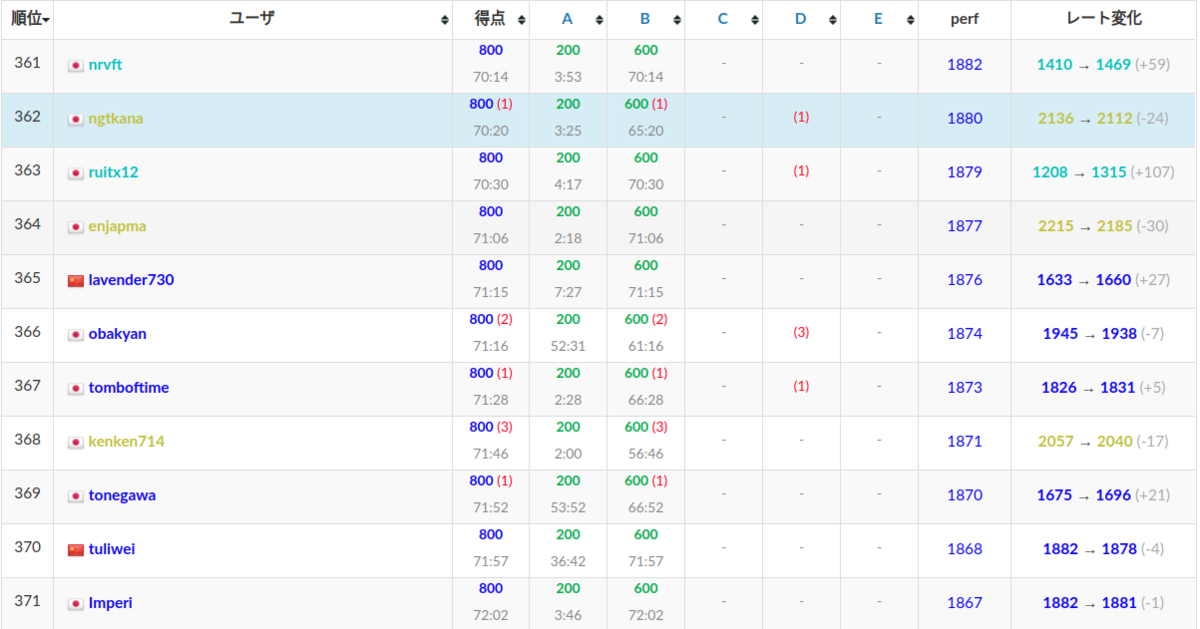Screen dimensions: 1200x629
Task: Click tonegawa's problem A time 53:52
Action: coord(568,508)
